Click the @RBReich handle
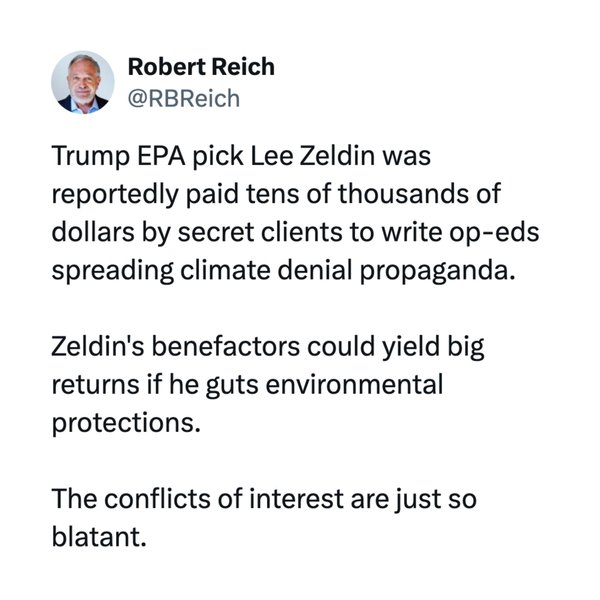Image resolution: width=600 pixels, height=600 pixels. point(184,100)
